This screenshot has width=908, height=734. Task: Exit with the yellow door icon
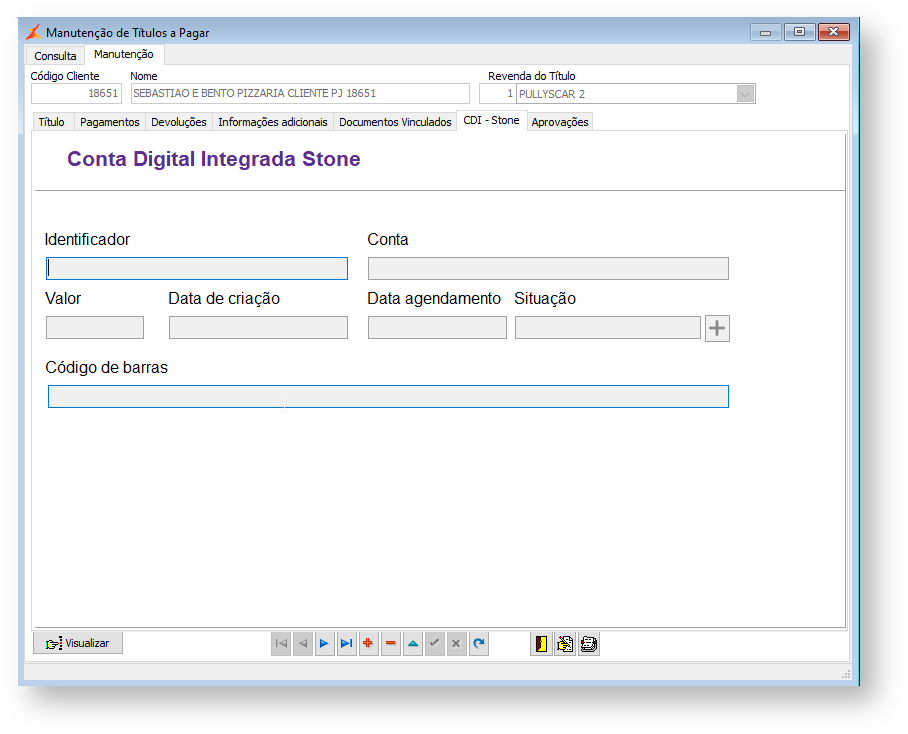(541, 644)
